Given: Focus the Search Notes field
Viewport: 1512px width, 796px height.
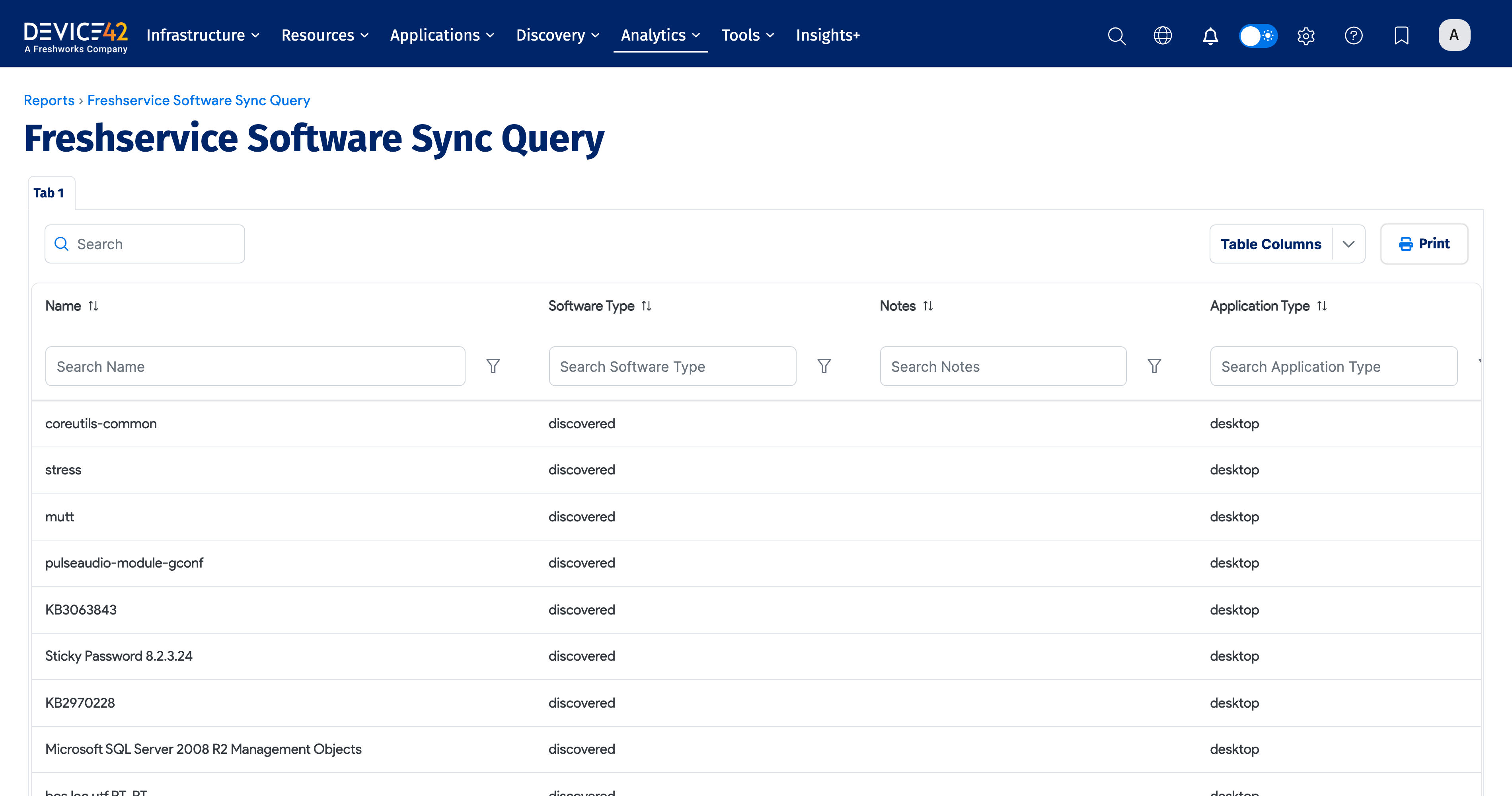Looking at the screenshot, I should (1003, 366).
